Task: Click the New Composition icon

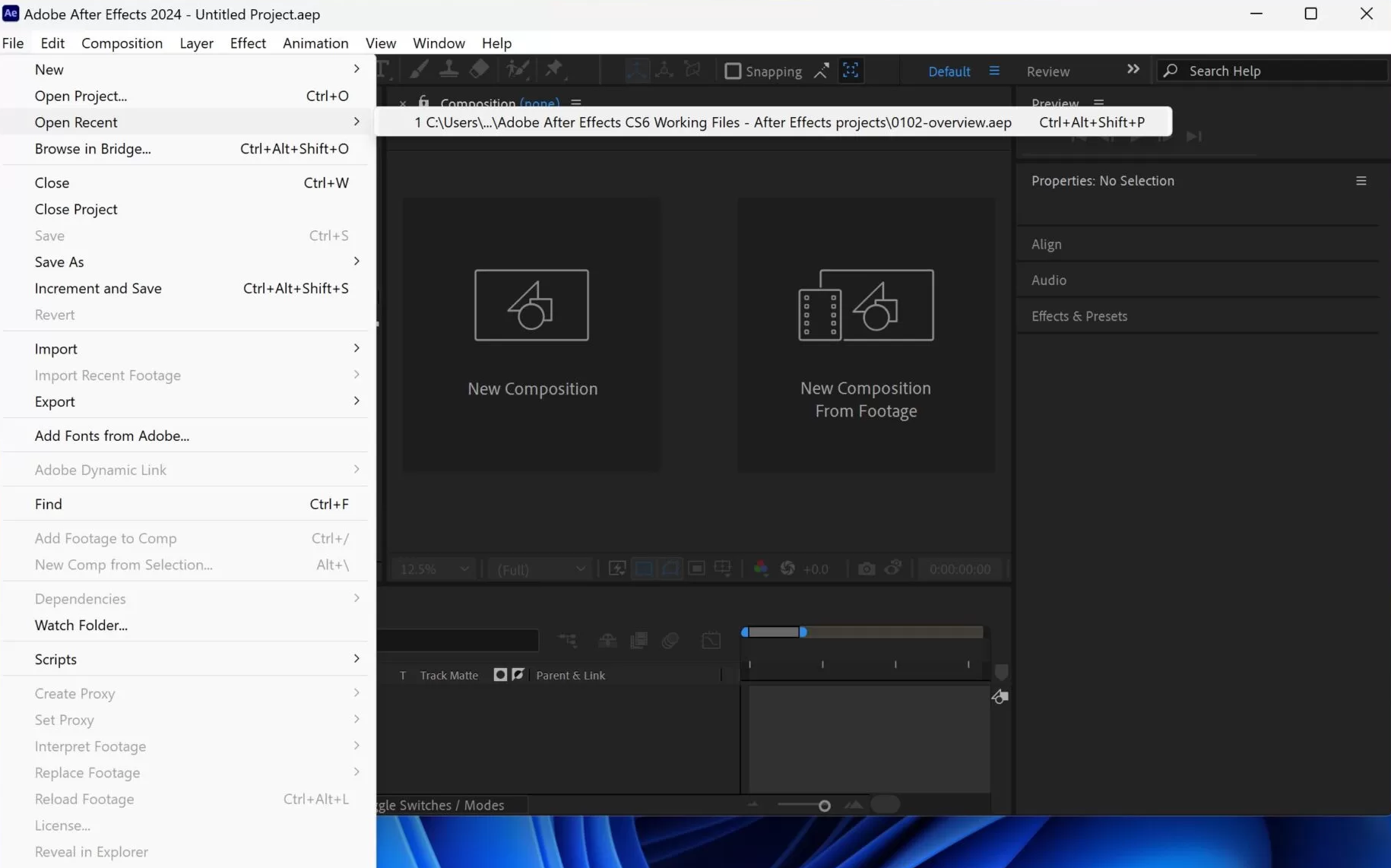Action: 531,305
